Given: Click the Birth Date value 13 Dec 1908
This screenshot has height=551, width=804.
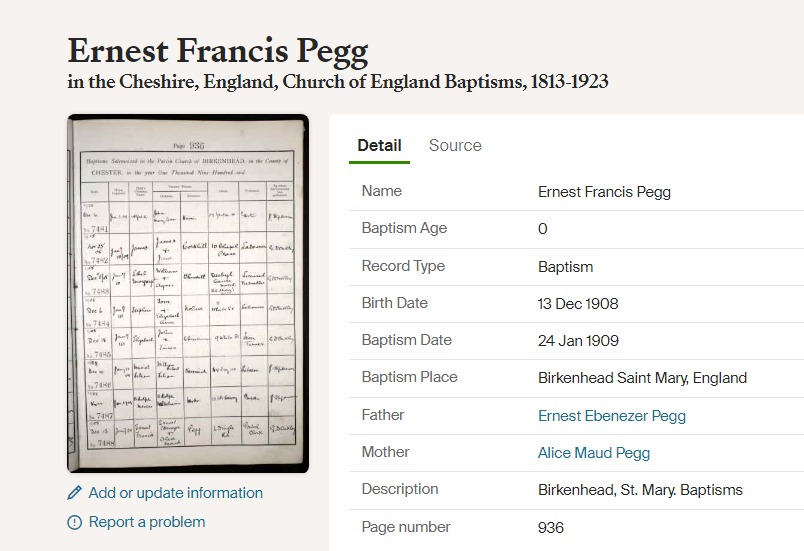Looking at the screenshot, I should [578, 304].
